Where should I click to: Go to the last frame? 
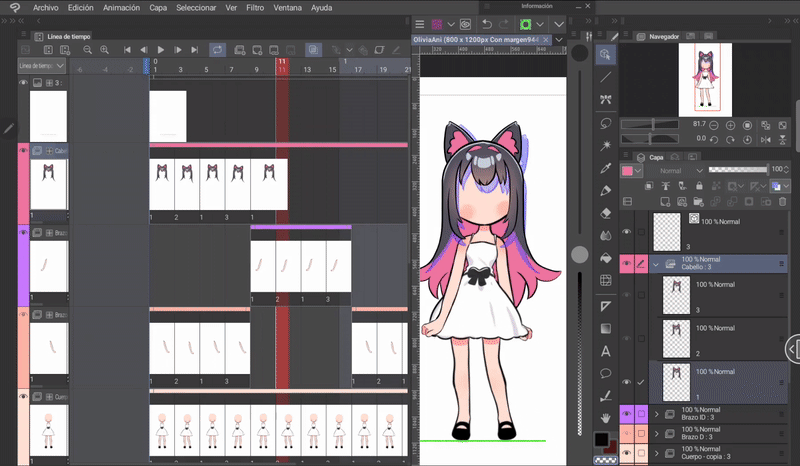pyautogui.click(x=194, y=50)
